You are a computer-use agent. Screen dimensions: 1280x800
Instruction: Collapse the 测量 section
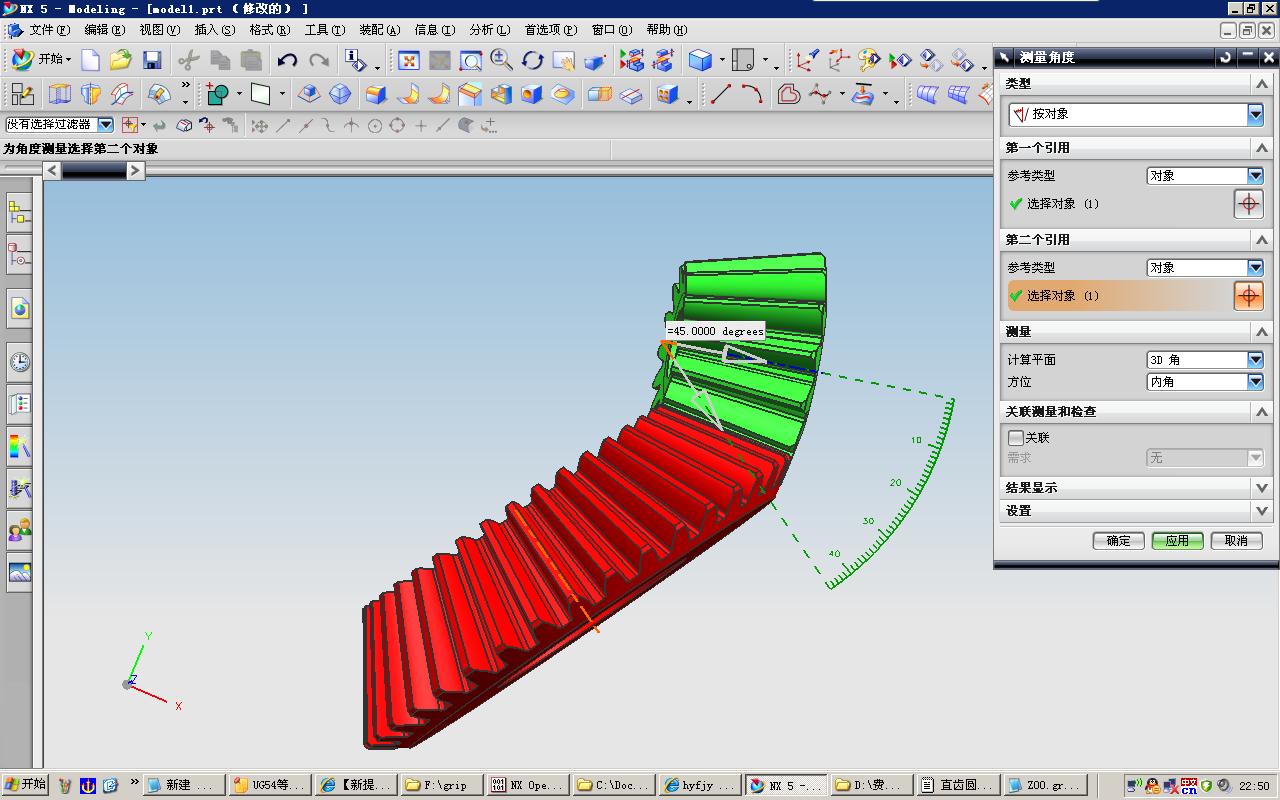(x=1261, y=332)
